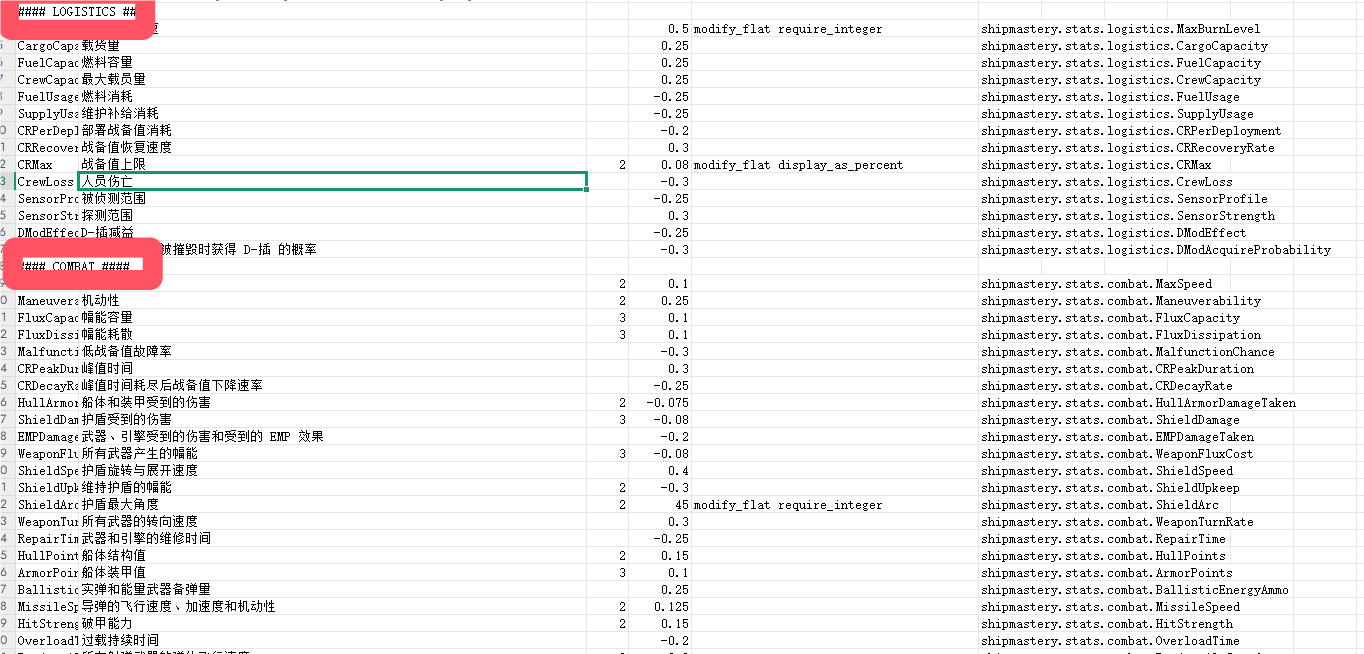Select the LOGISTICS section header cell
This screenshot has width=1364, height=654.
pos(77,11)
